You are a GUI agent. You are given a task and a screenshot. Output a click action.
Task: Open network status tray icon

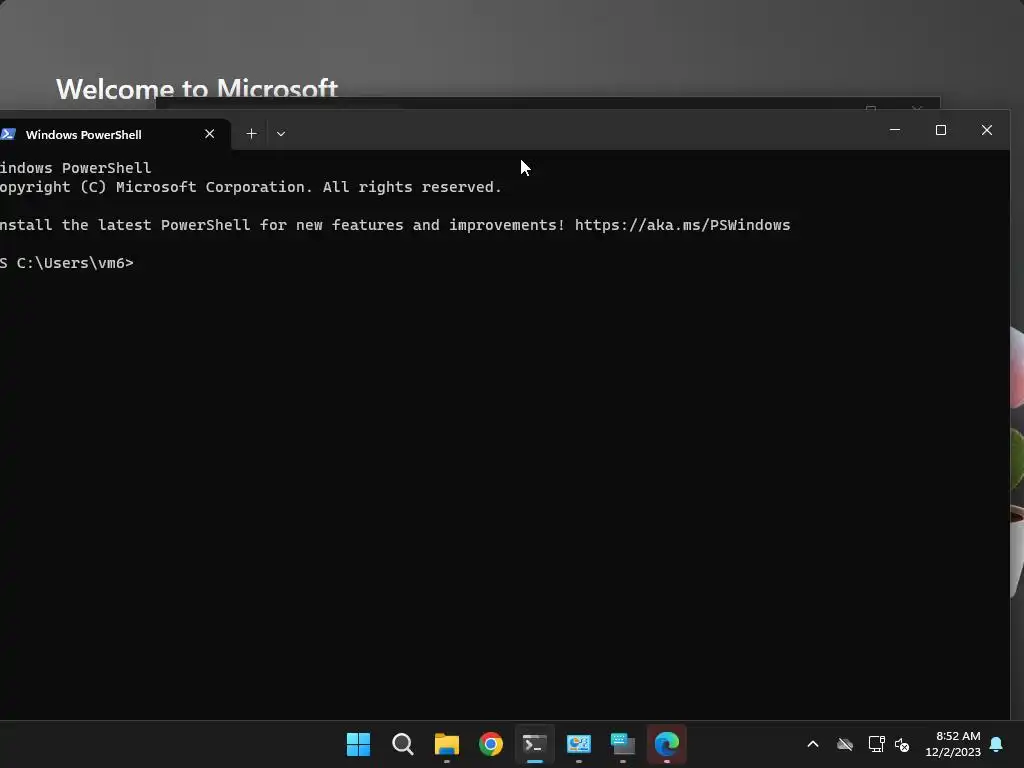click(876, 744)
